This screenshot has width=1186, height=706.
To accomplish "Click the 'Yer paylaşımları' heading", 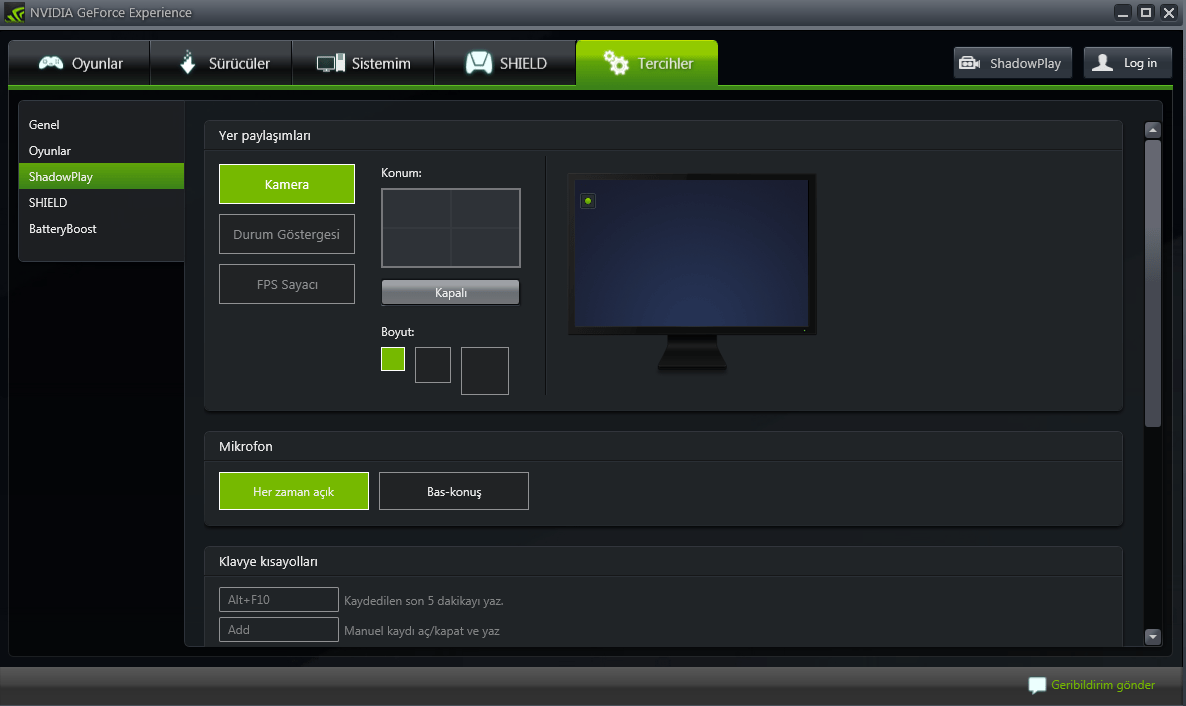I will pyautogui.click(x=265, y=135).
